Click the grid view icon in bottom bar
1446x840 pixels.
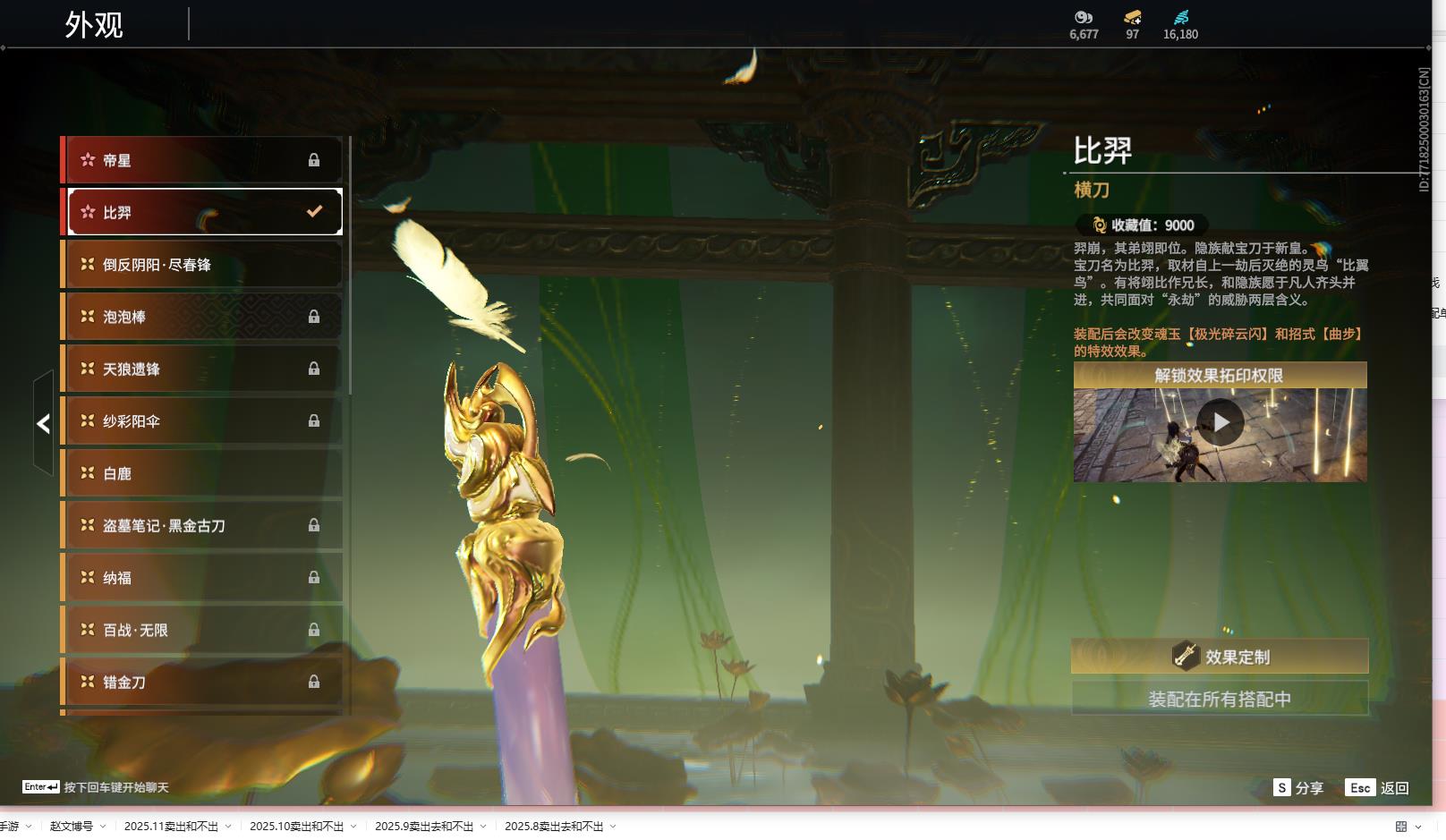click(1401, 827)
